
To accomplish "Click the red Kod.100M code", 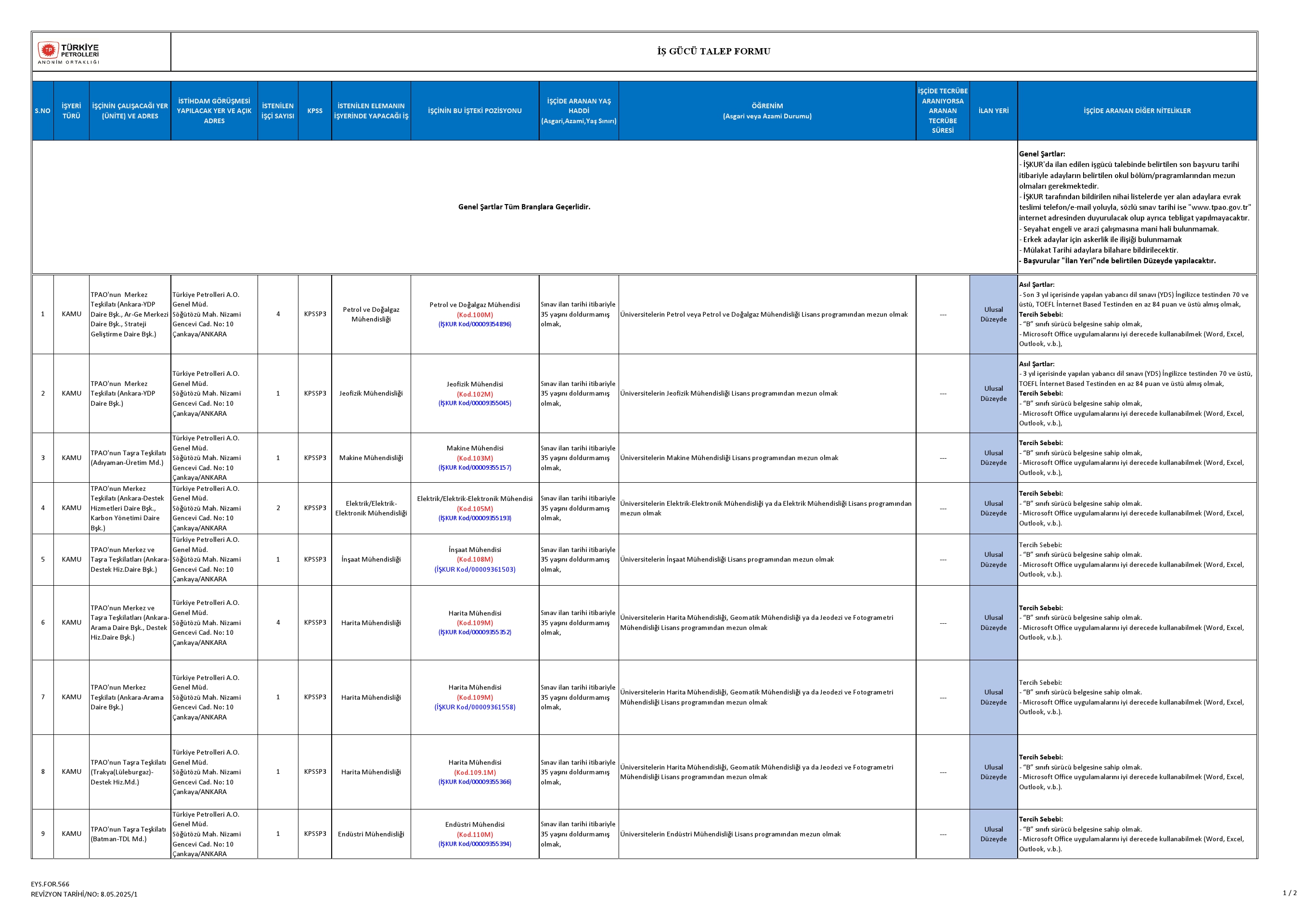I will [x=475, y=315].
